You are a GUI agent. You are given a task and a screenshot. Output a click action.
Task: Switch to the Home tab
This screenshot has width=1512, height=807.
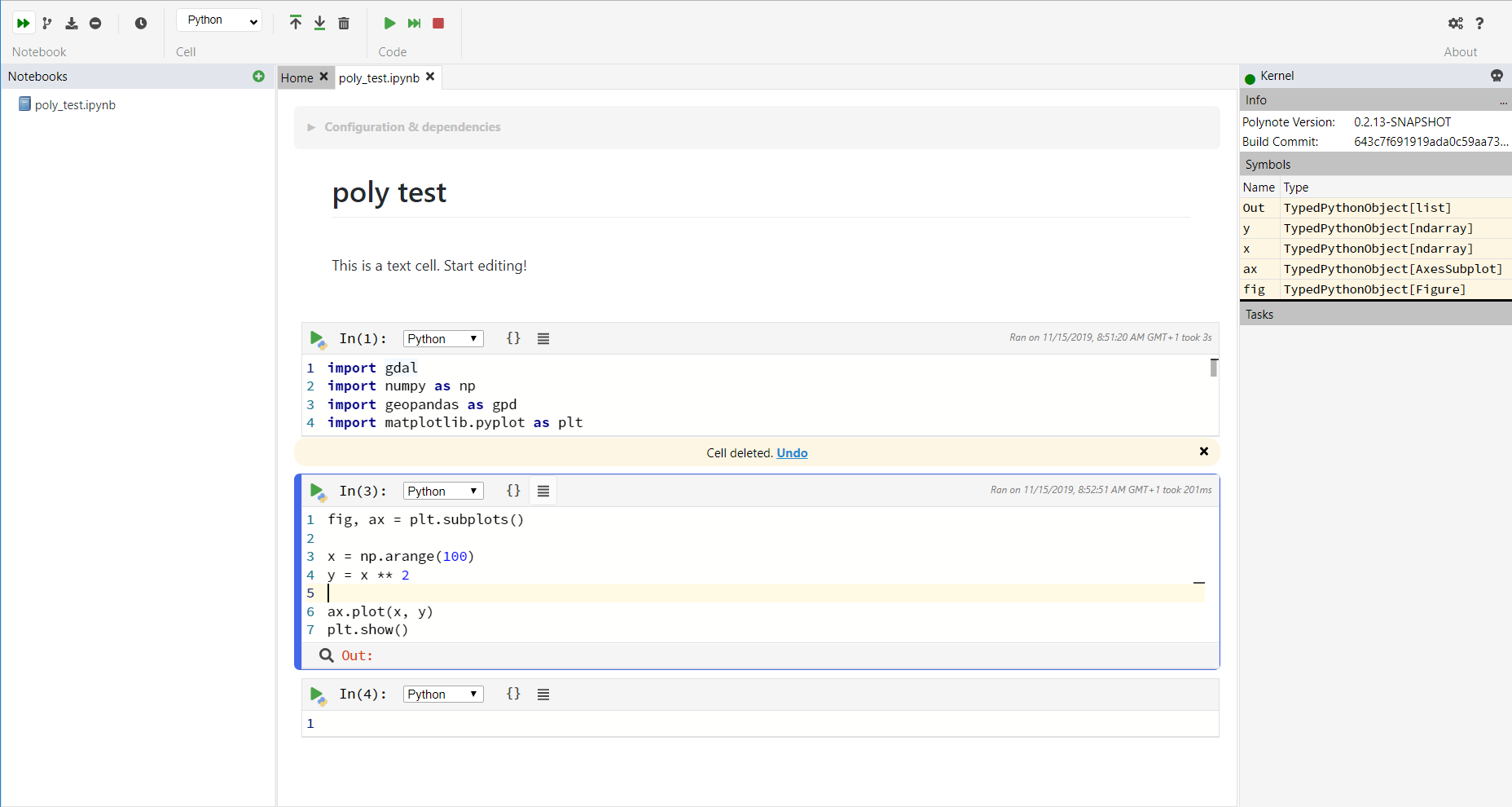[x=297, y=77]
